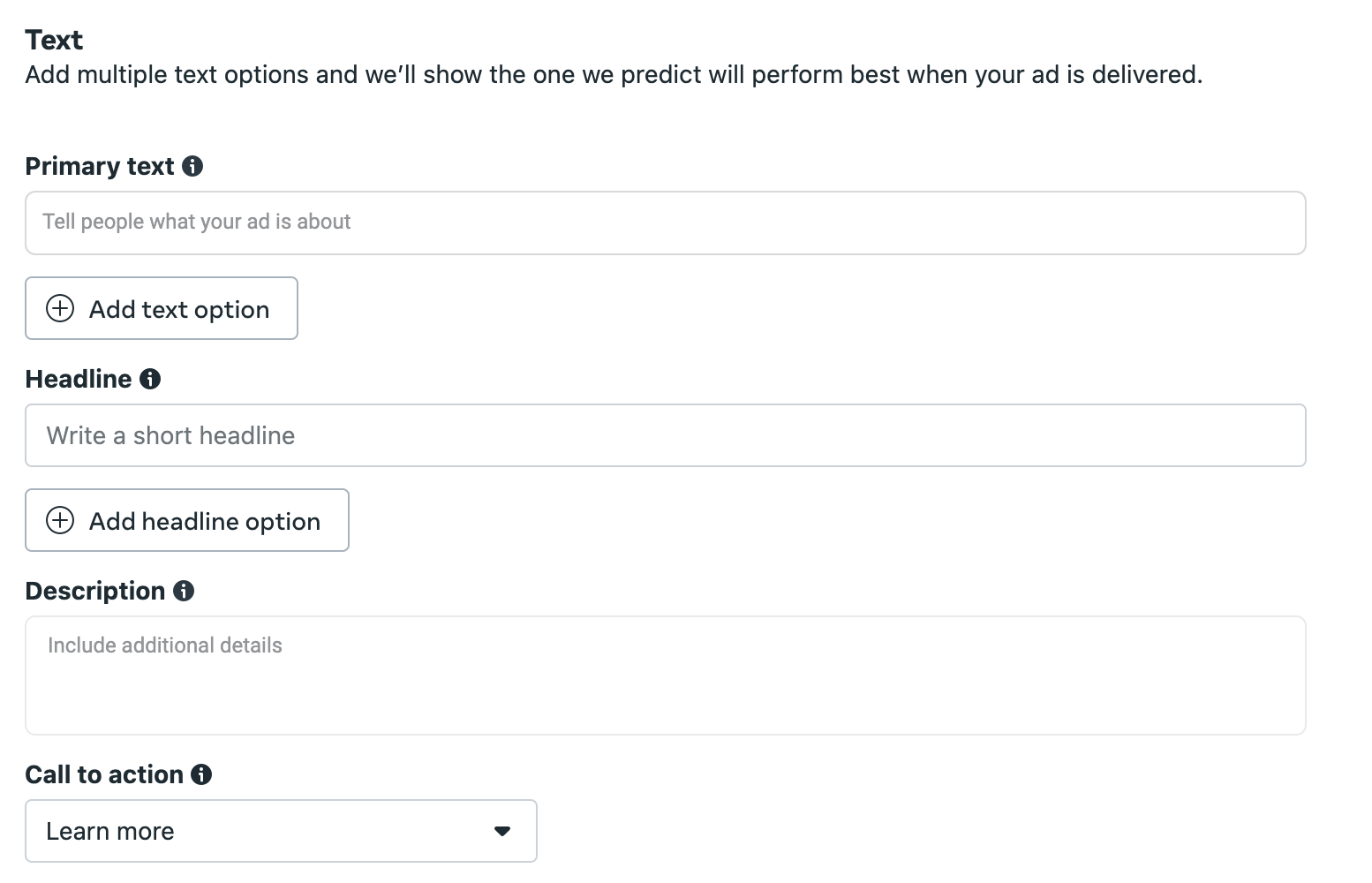Open the Headline info tooltip icon
The width and height of the screenshot is (1372, 883).
pos(150,379)
